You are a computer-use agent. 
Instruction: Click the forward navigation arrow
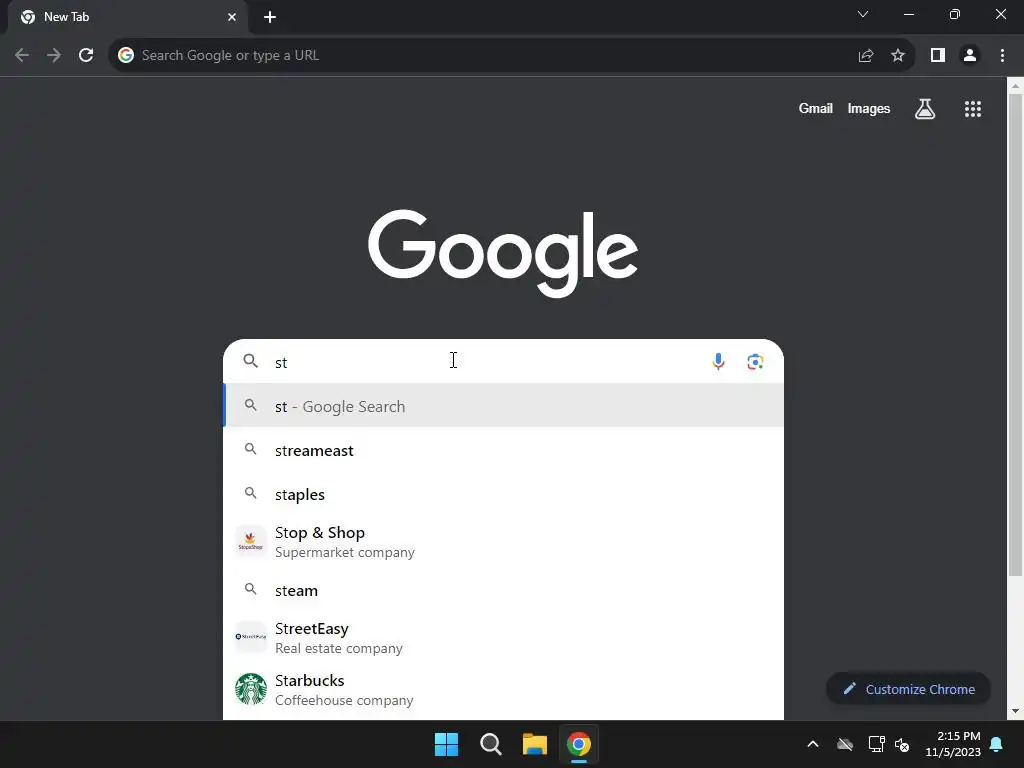[54, 56]
